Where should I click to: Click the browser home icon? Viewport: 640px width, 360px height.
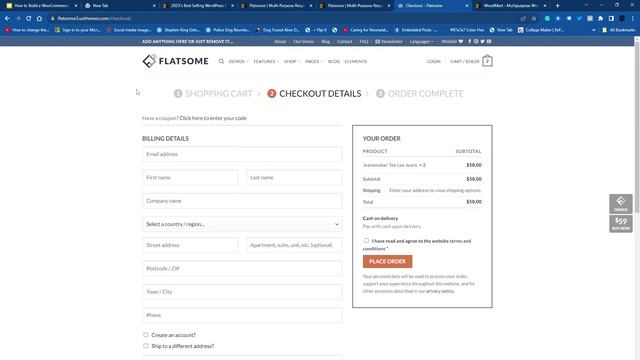point(39,18)
